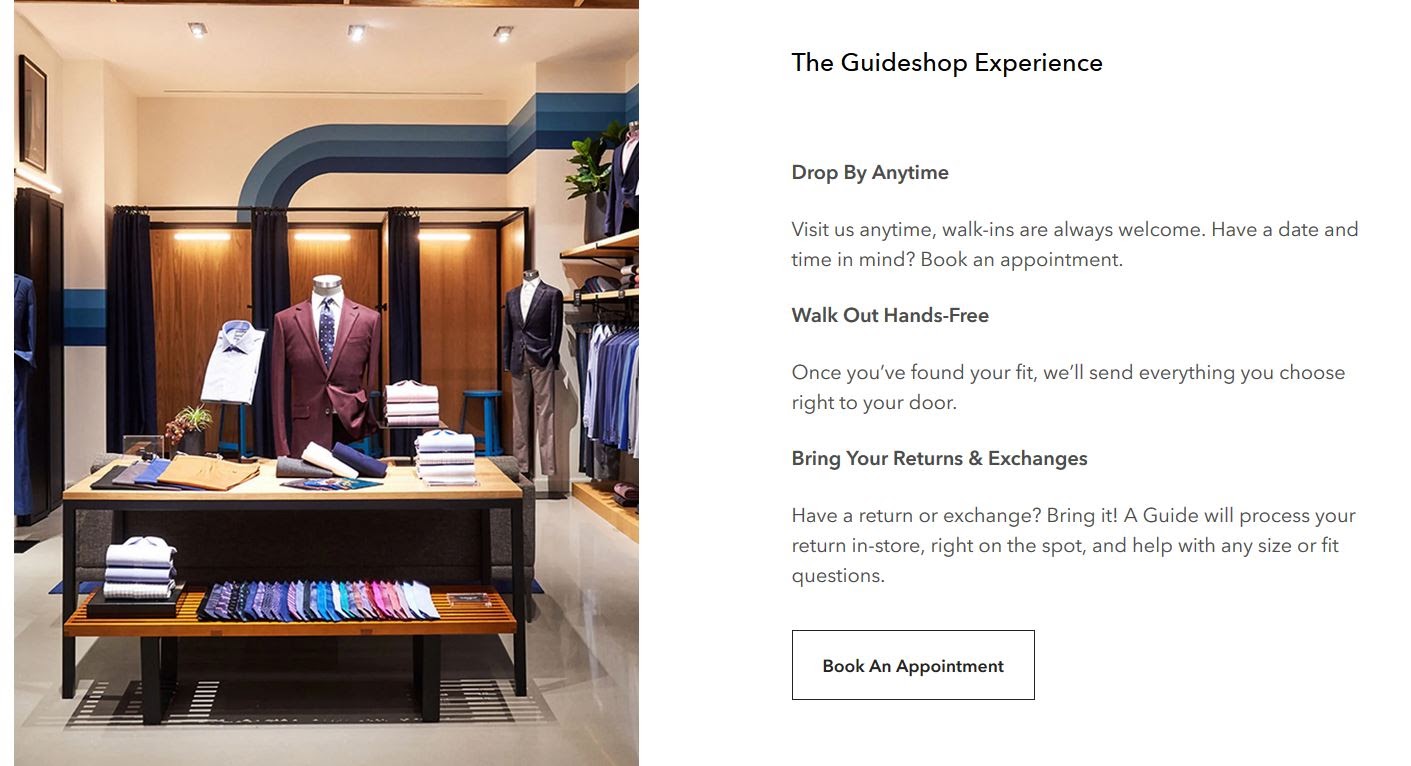This screenshot has width=1411, height=766.
Task: Click the paragraph about in-store return processing
Action: coord(1073,545)
